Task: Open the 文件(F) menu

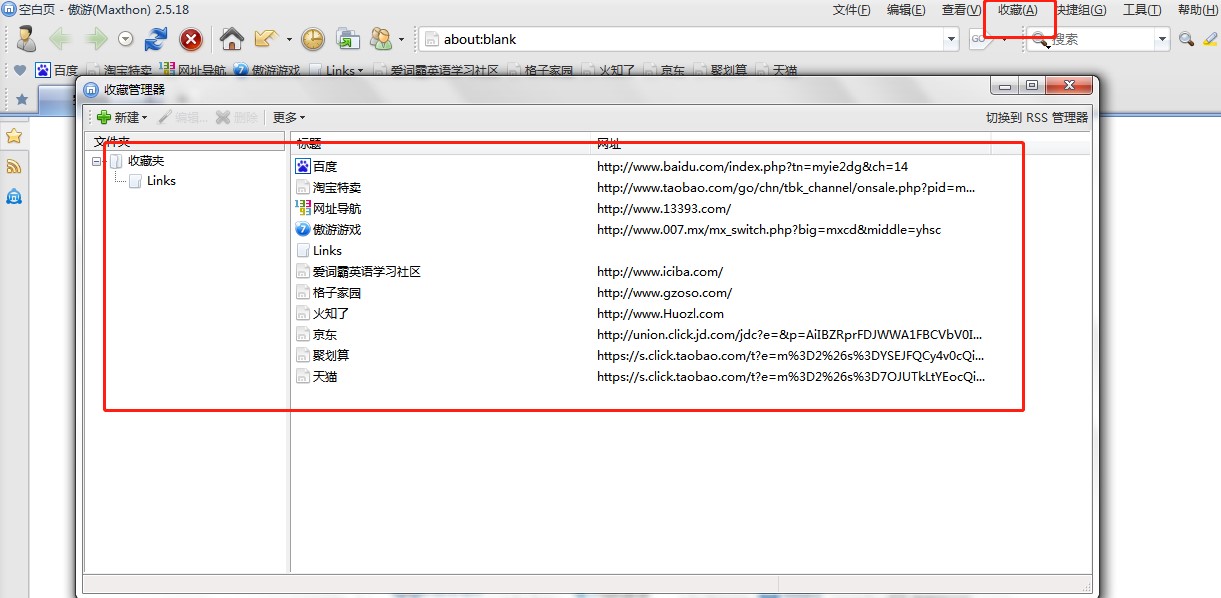Action: (x=852, y=10)
